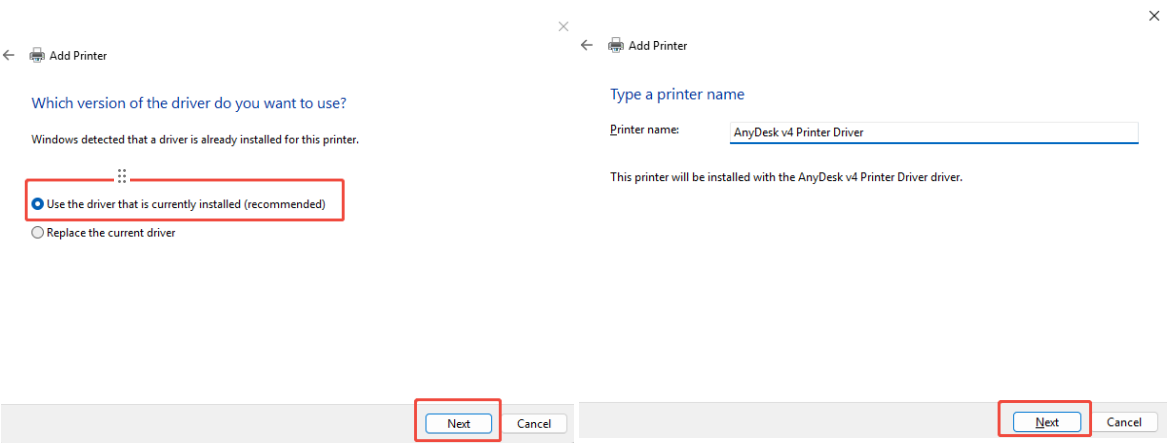Screen dimensions: 1167x446
Task: Cancel the printer name dialog
Action: click(1124, 422)
